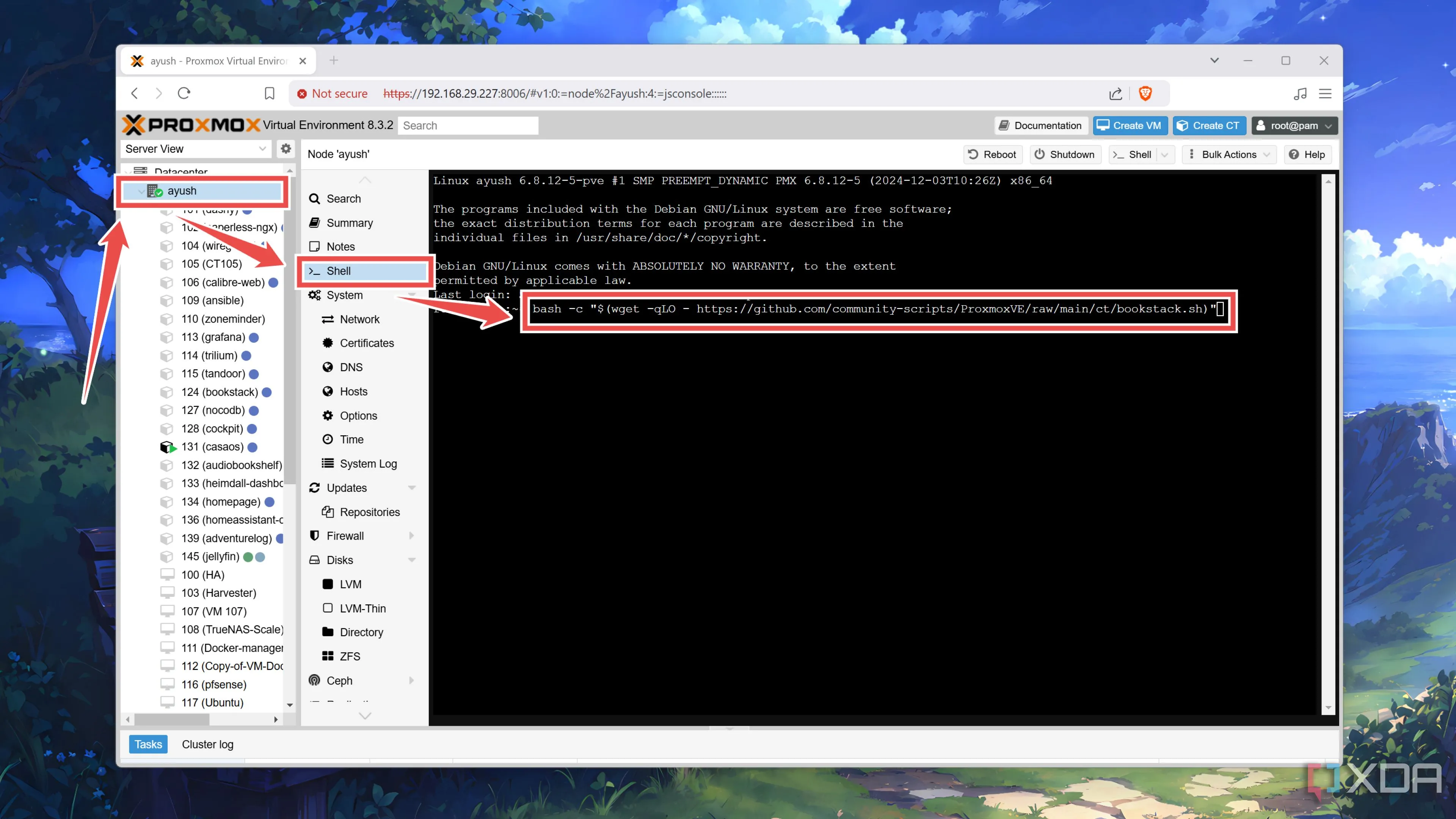Click the Help button
This screenshot has height=819, width=1456.
(1307, 154)
